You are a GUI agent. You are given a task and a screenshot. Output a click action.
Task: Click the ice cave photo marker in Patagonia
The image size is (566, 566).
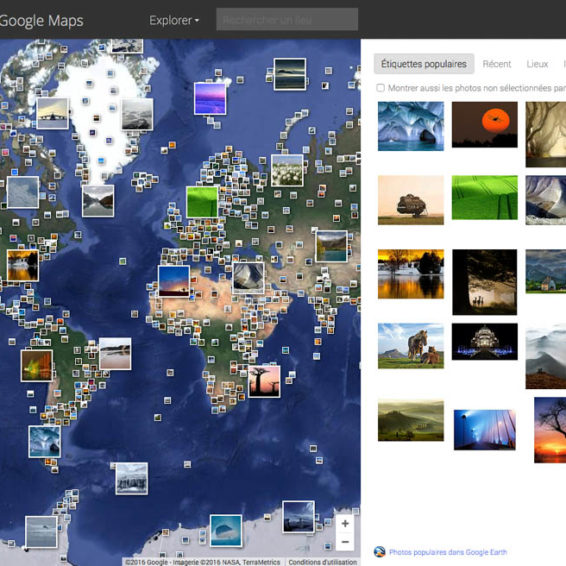point(45,441)
